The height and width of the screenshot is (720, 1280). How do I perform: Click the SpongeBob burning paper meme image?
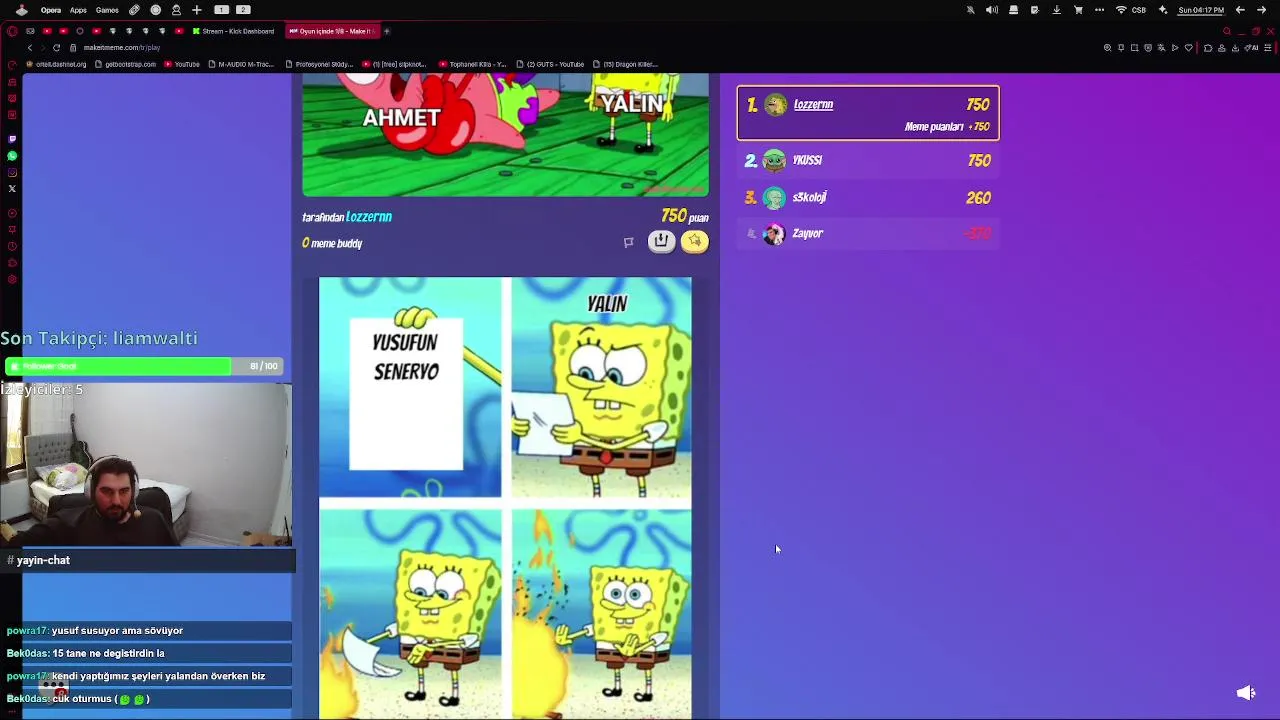click(x=505, y=498)
